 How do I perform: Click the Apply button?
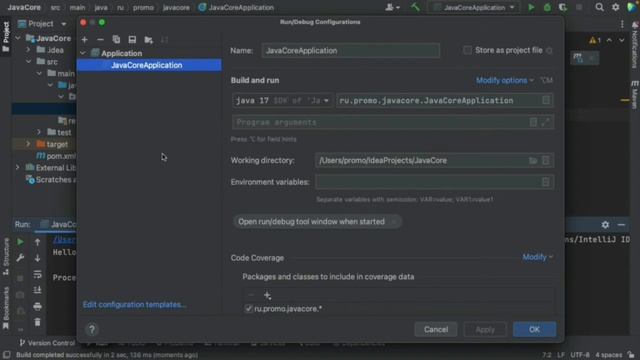(485, 329)
